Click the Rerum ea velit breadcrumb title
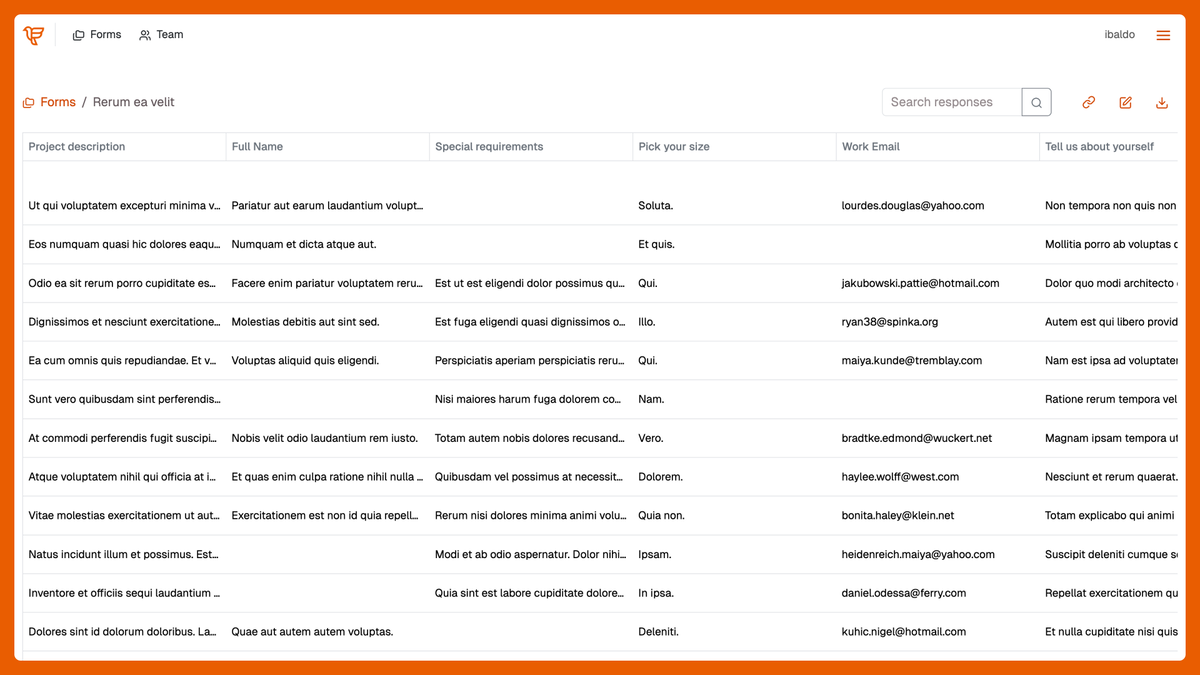 point(133,101)
